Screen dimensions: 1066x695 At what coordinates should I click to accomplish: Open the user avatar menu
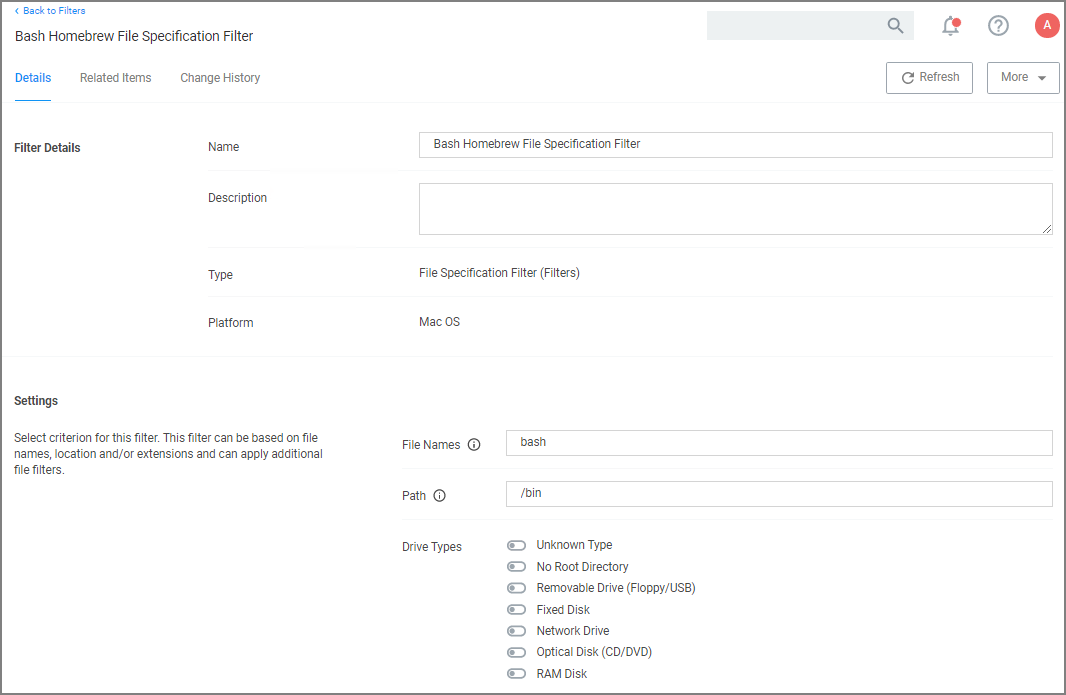[x=1046, y=26]
